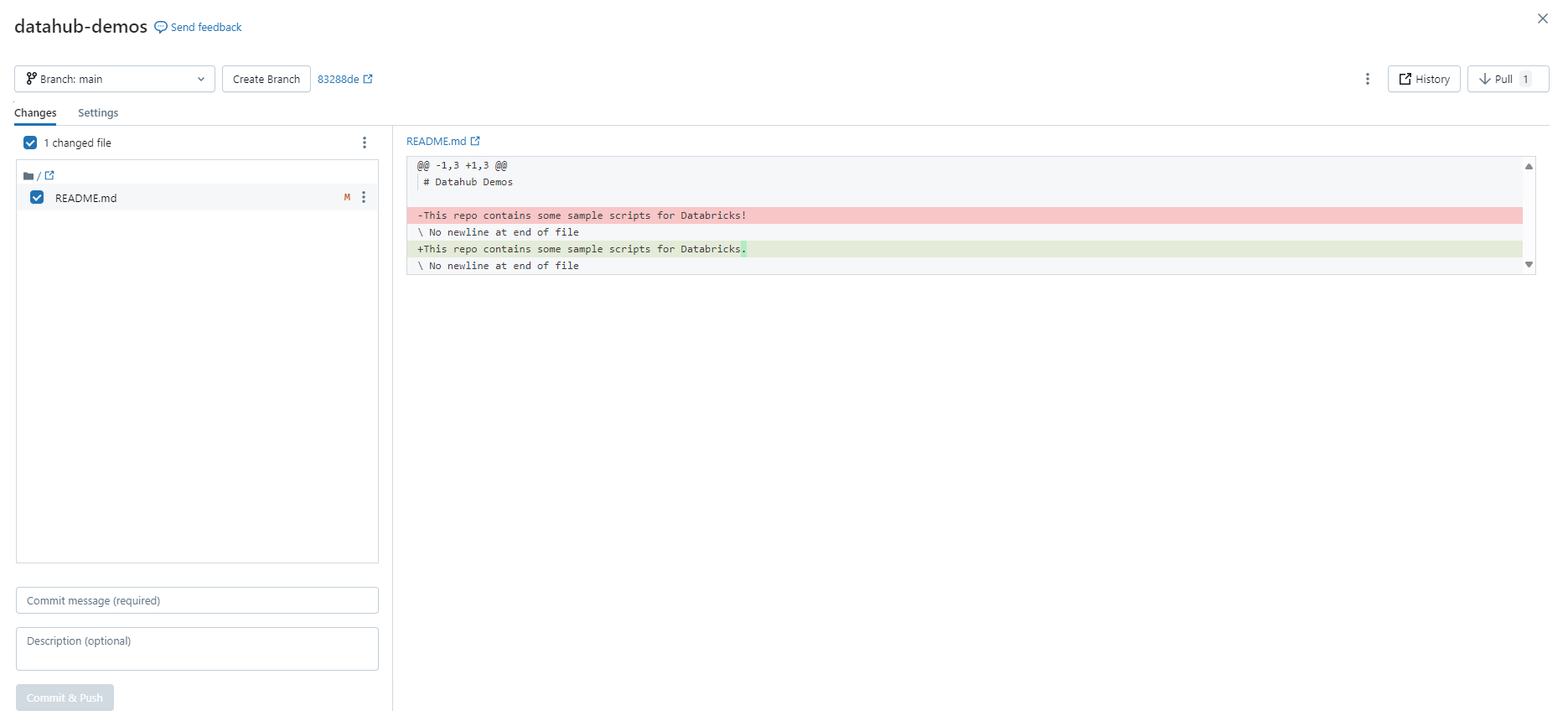The height and width of the screenshot is (721, 1568).
Task: Switch to the Settings tab
Action: (98, 113)
